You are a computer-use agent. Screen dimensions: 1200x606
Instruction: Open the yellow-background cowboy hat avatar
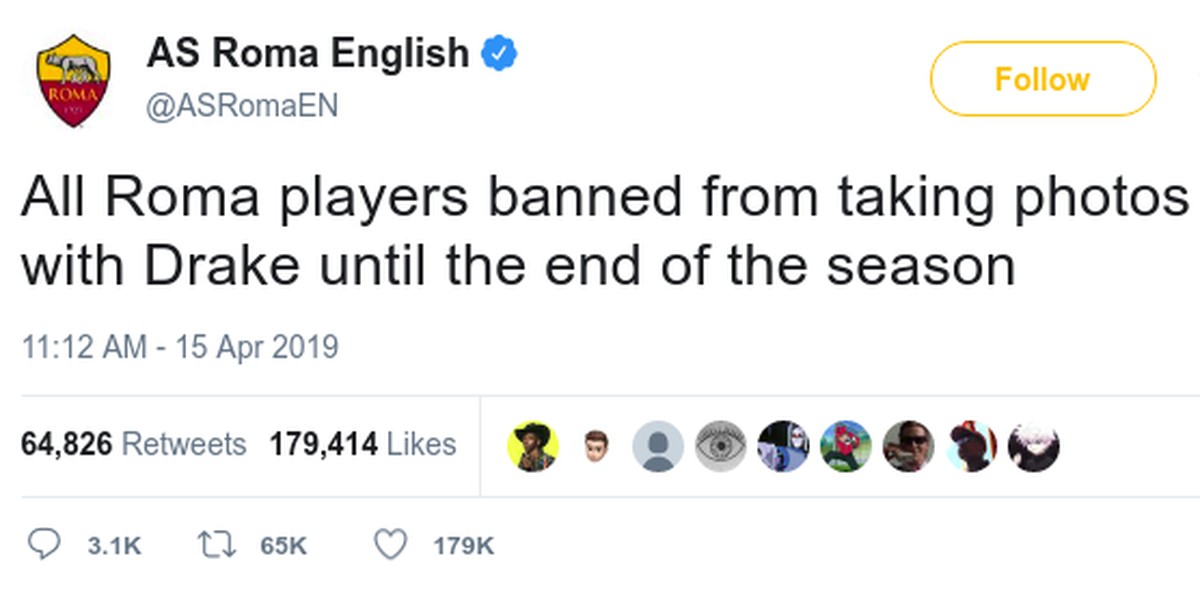[x=532, y=446]
